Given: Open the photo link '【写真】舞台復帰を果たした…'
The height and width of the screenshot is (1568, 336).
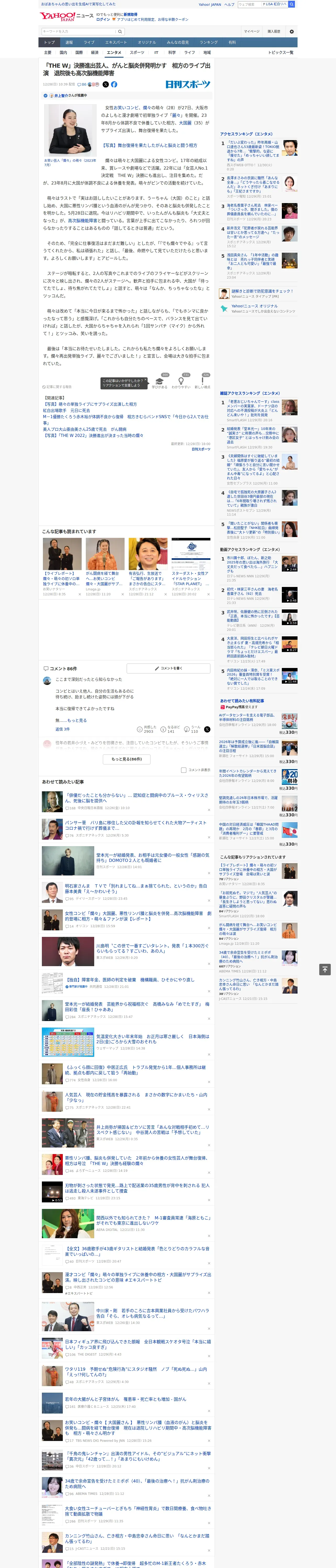Looking at the screenshot, I should click(149, 146).
